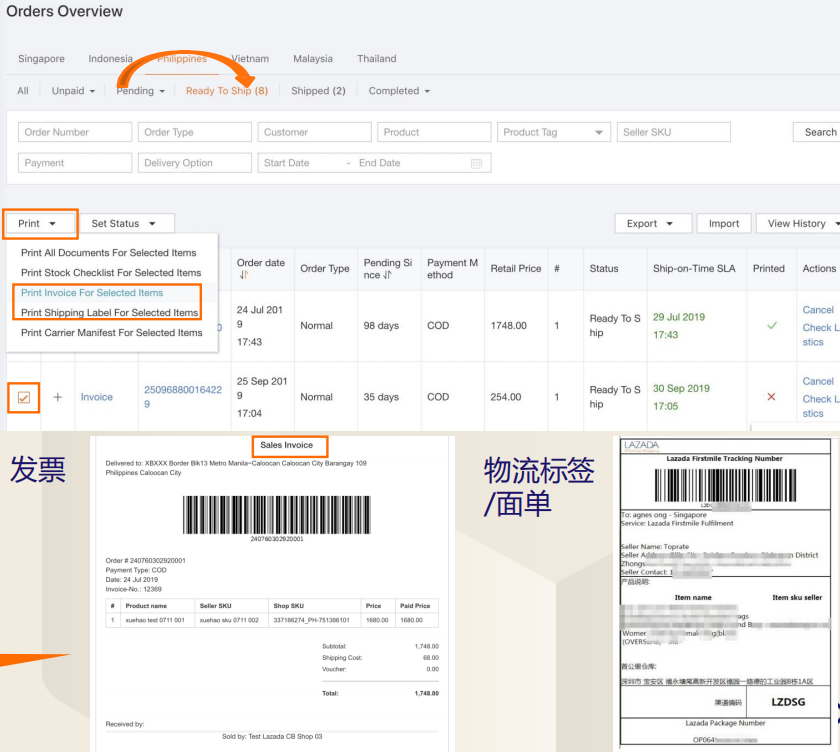840x752 pixels.
Task: Open the View History dropdown
Action: 800,224
